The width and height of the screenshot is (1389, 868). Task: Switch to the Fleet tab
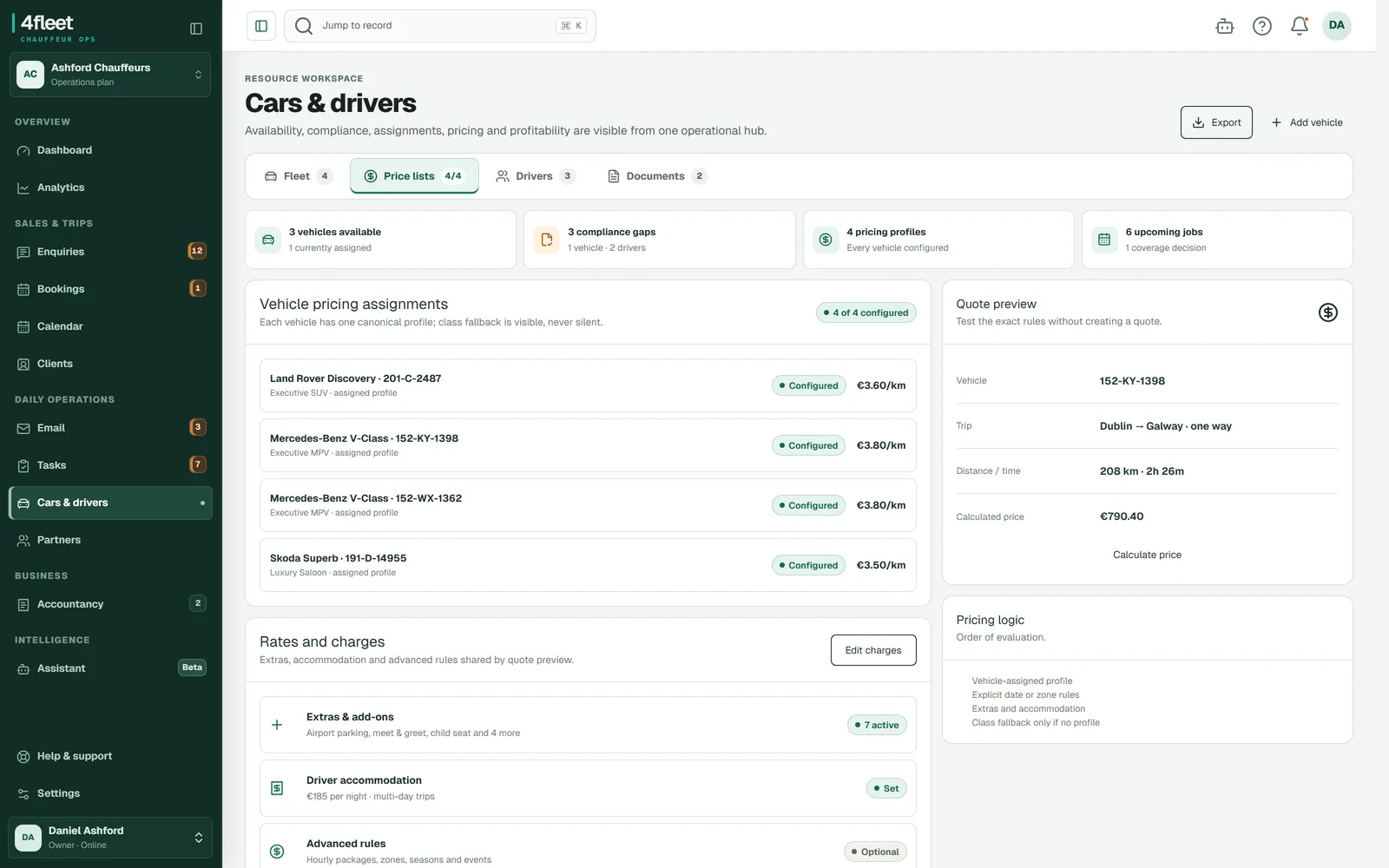[298, 176]
